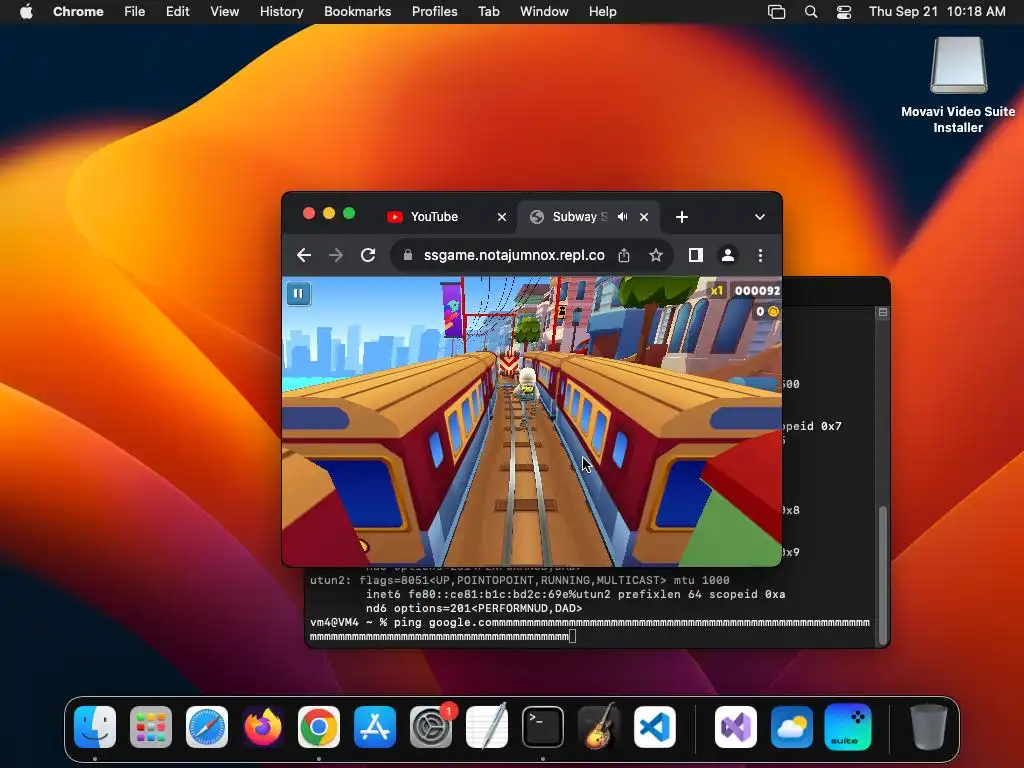Open the Window menu
The height and width of the screenshot is (768, 1024).
coord(544,12)
